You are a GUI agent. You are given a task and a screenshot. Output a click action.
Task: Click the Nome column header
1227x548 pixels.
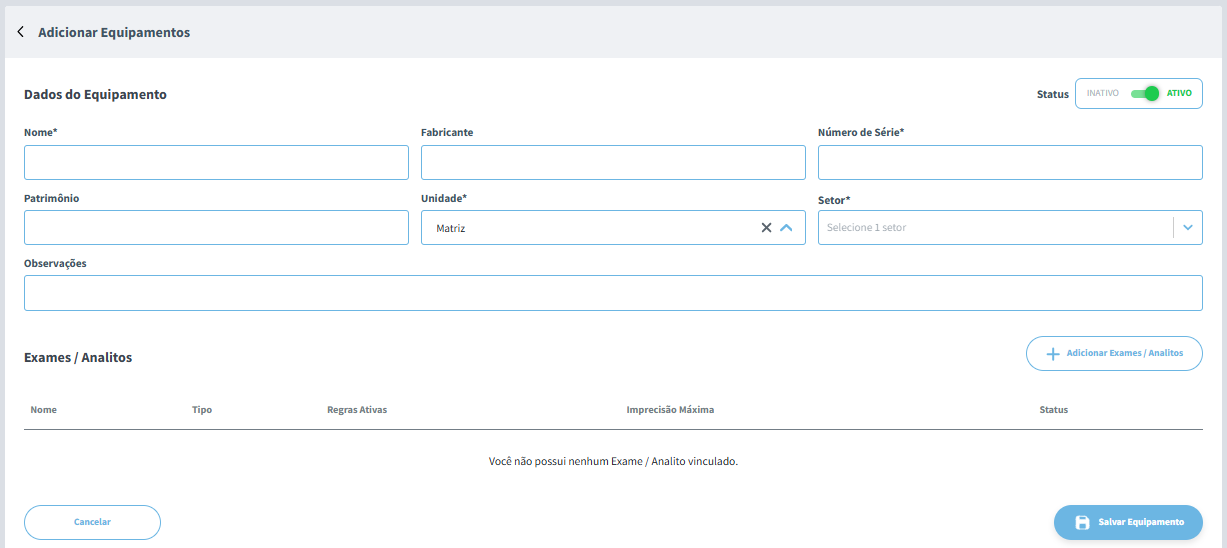(44, 410)
